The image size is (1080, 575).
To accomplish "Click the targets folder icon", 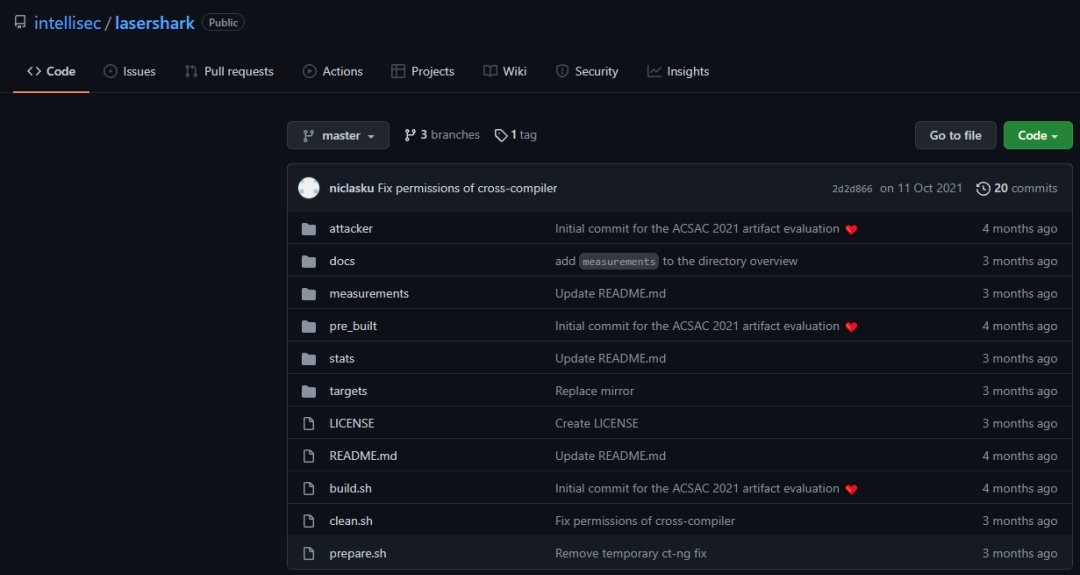I will (309, 391).
